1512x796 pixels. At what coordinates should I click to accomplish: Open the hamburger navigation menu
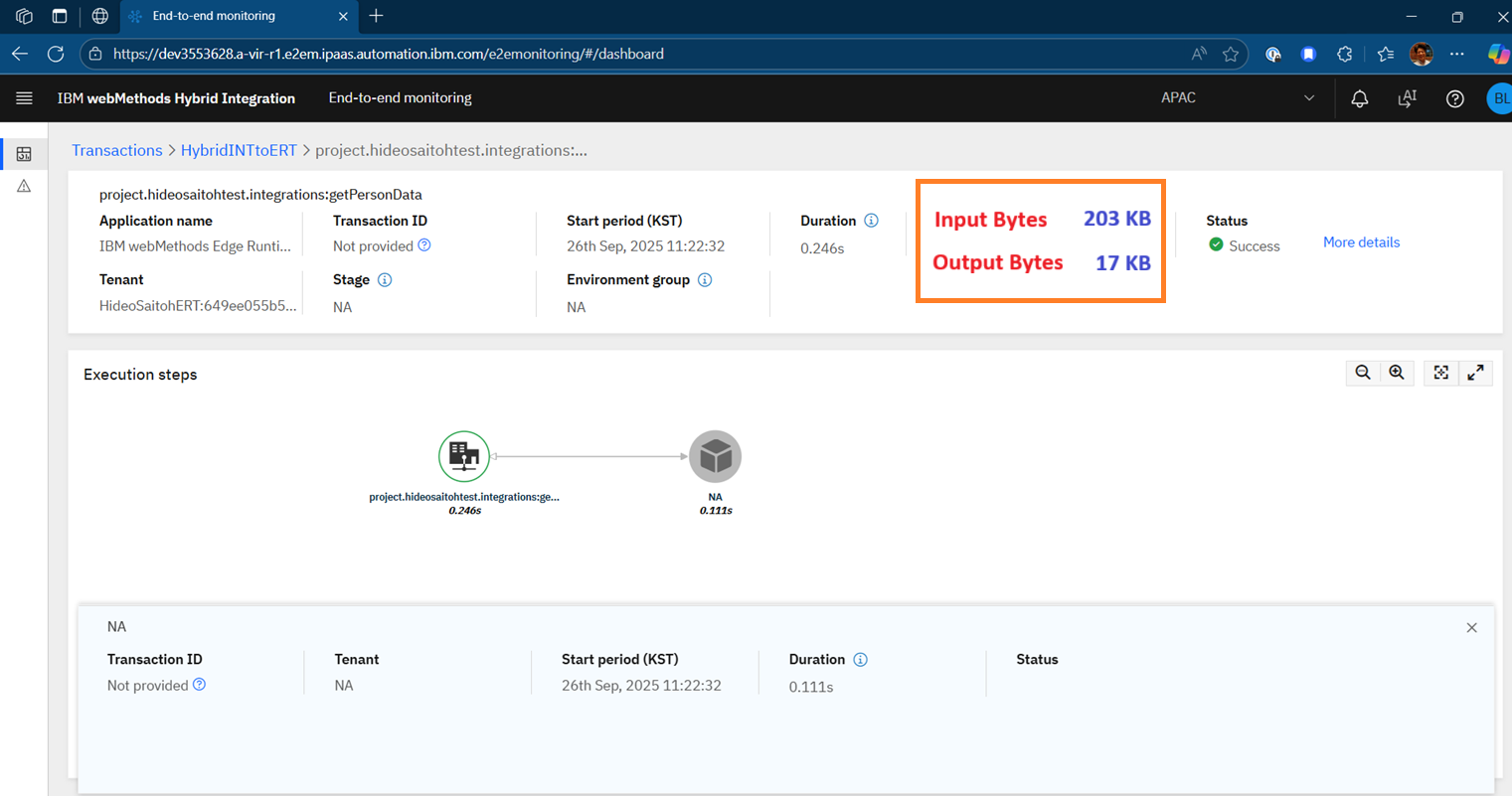click(x=24, y=97)
